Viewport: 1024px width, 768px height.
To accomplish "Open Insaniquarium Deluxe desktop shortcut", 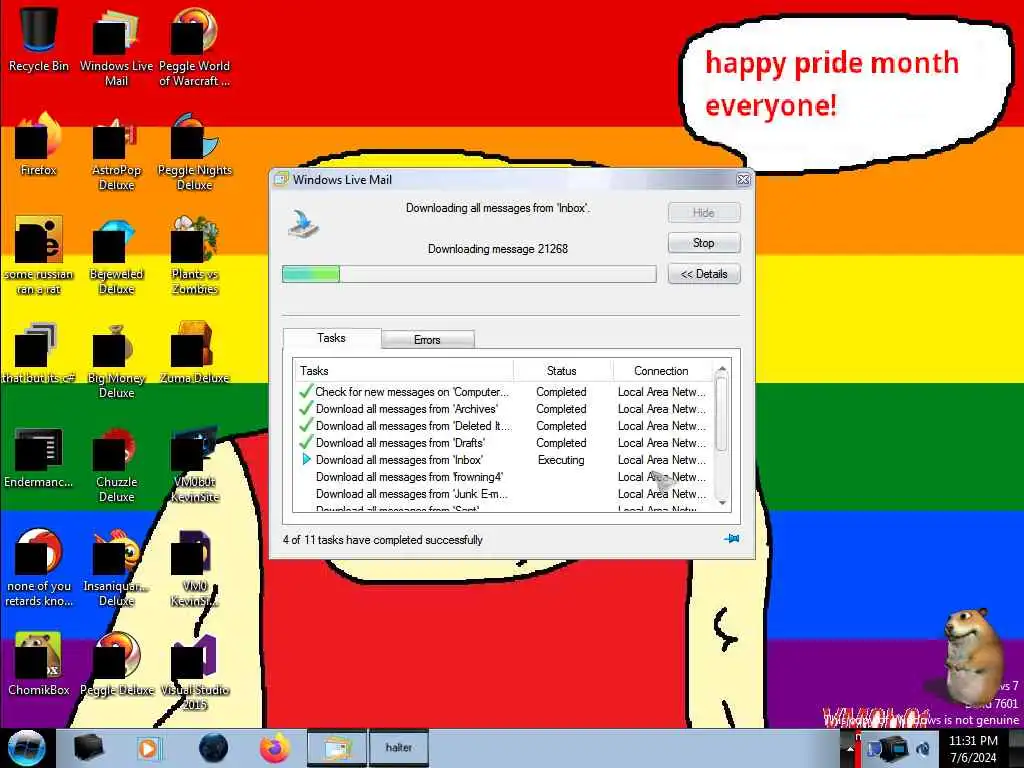I will pos(116,568).
